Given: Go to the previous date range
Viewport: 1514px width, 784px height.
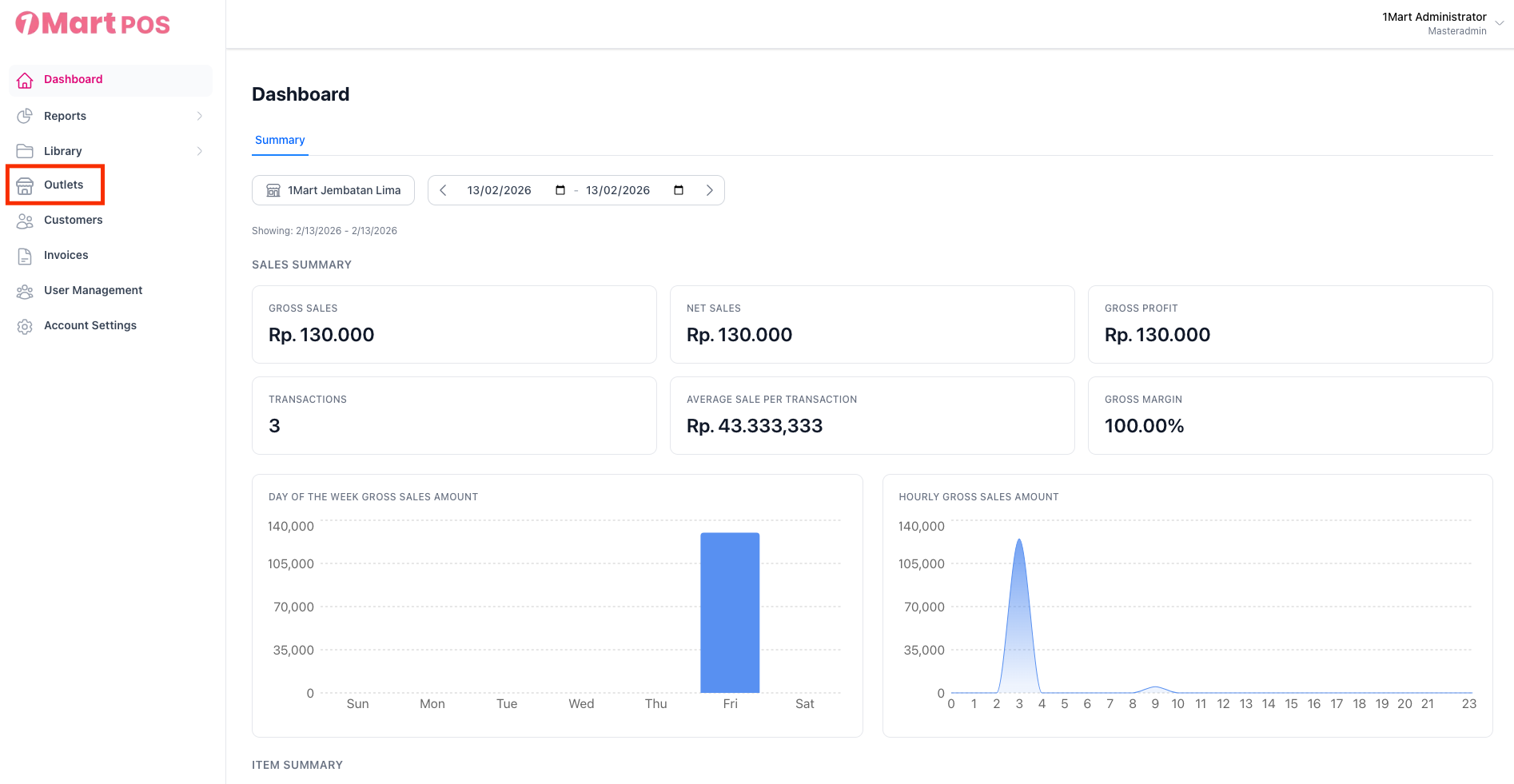Looking at the screenshot, I should pos(444,190).
